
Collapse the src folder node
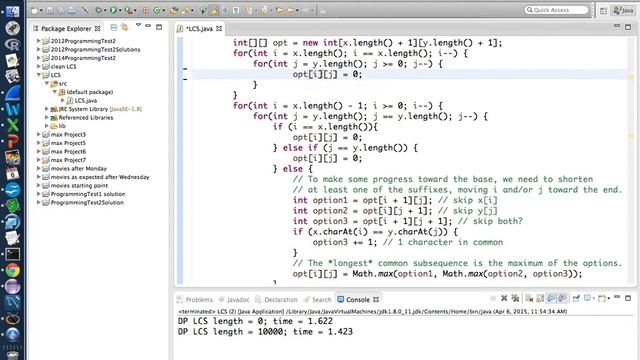pos(47,83)
